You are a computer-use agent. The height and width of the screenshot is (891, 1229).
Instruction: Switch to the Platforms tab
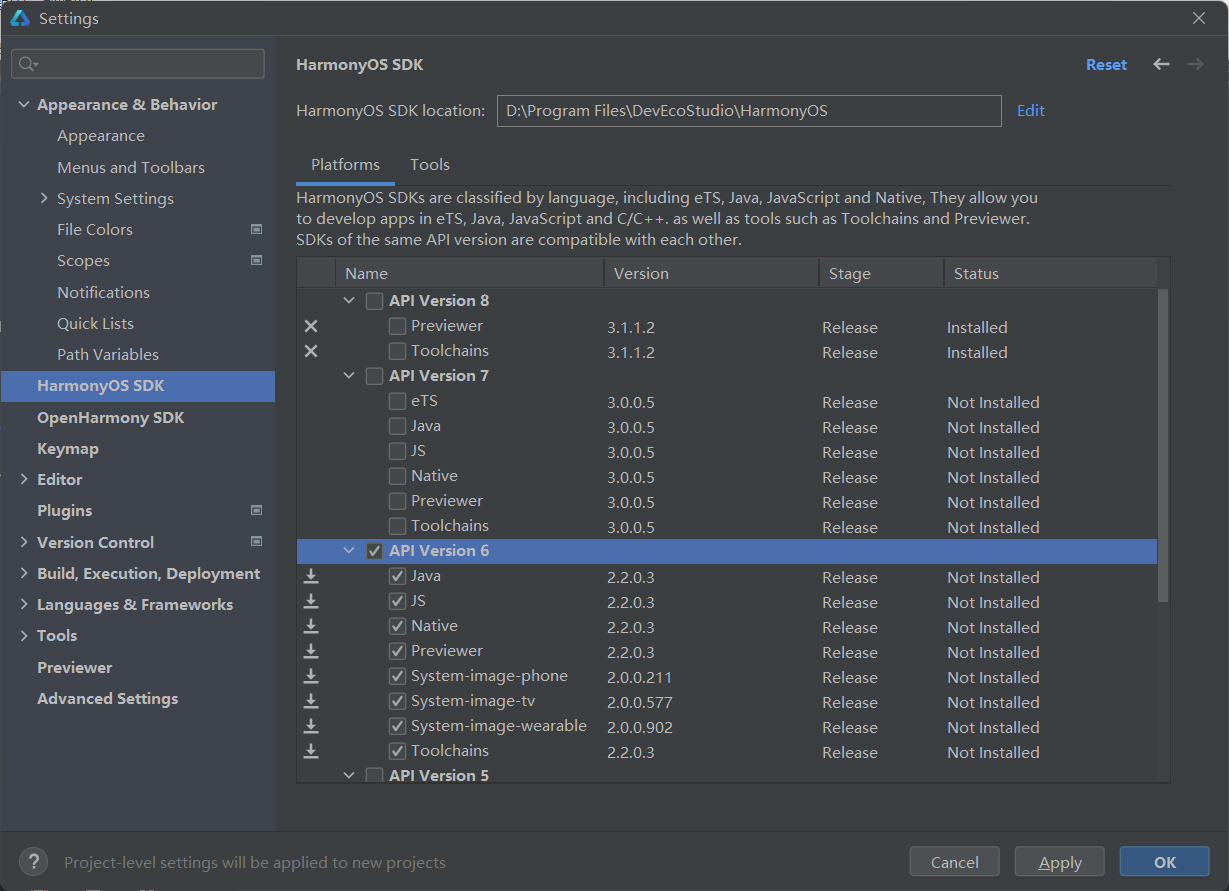coord(345,165)
